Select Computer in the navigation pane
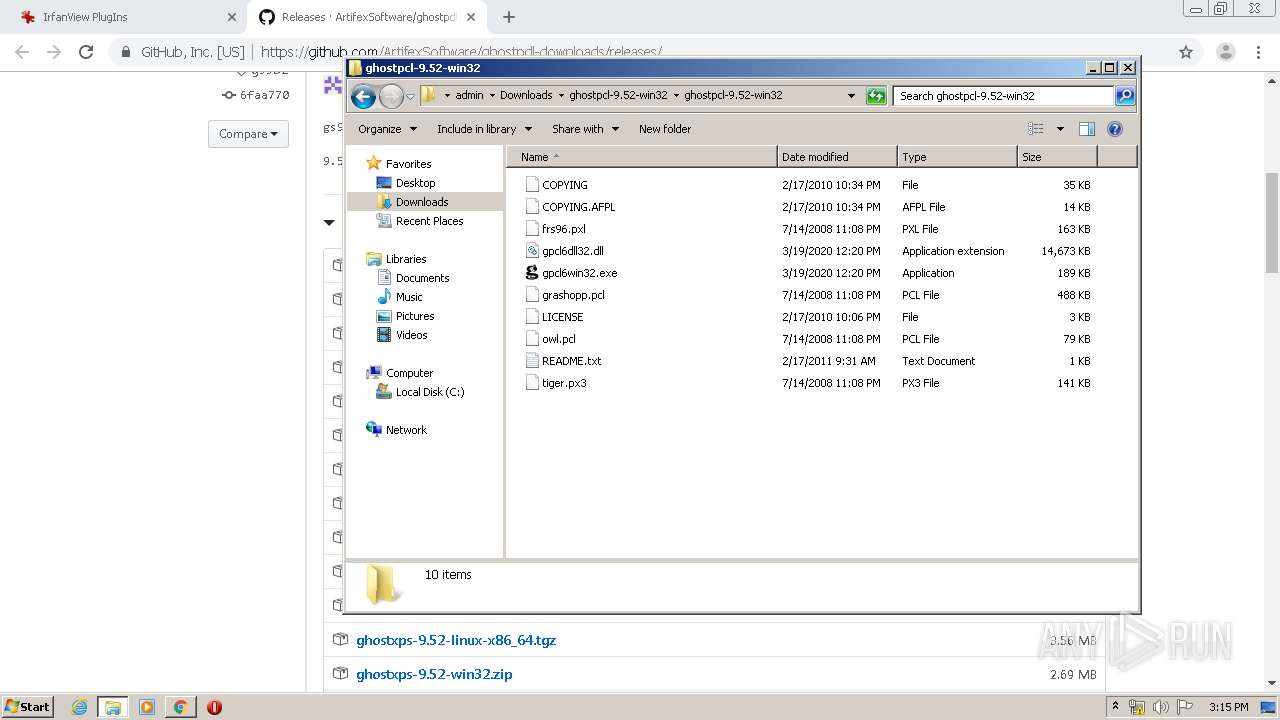This screenshot has width=1280, height=720. [400, 373]
